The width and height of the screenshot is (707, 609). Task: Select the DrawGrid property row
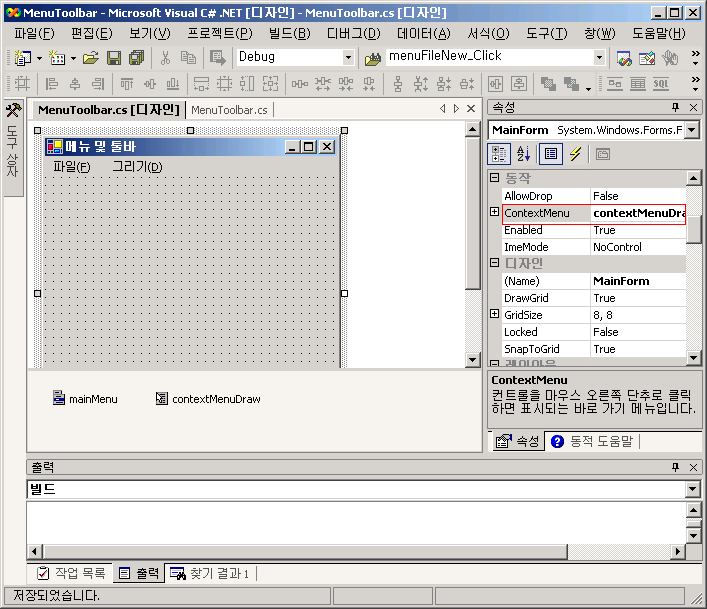[594, 298]
